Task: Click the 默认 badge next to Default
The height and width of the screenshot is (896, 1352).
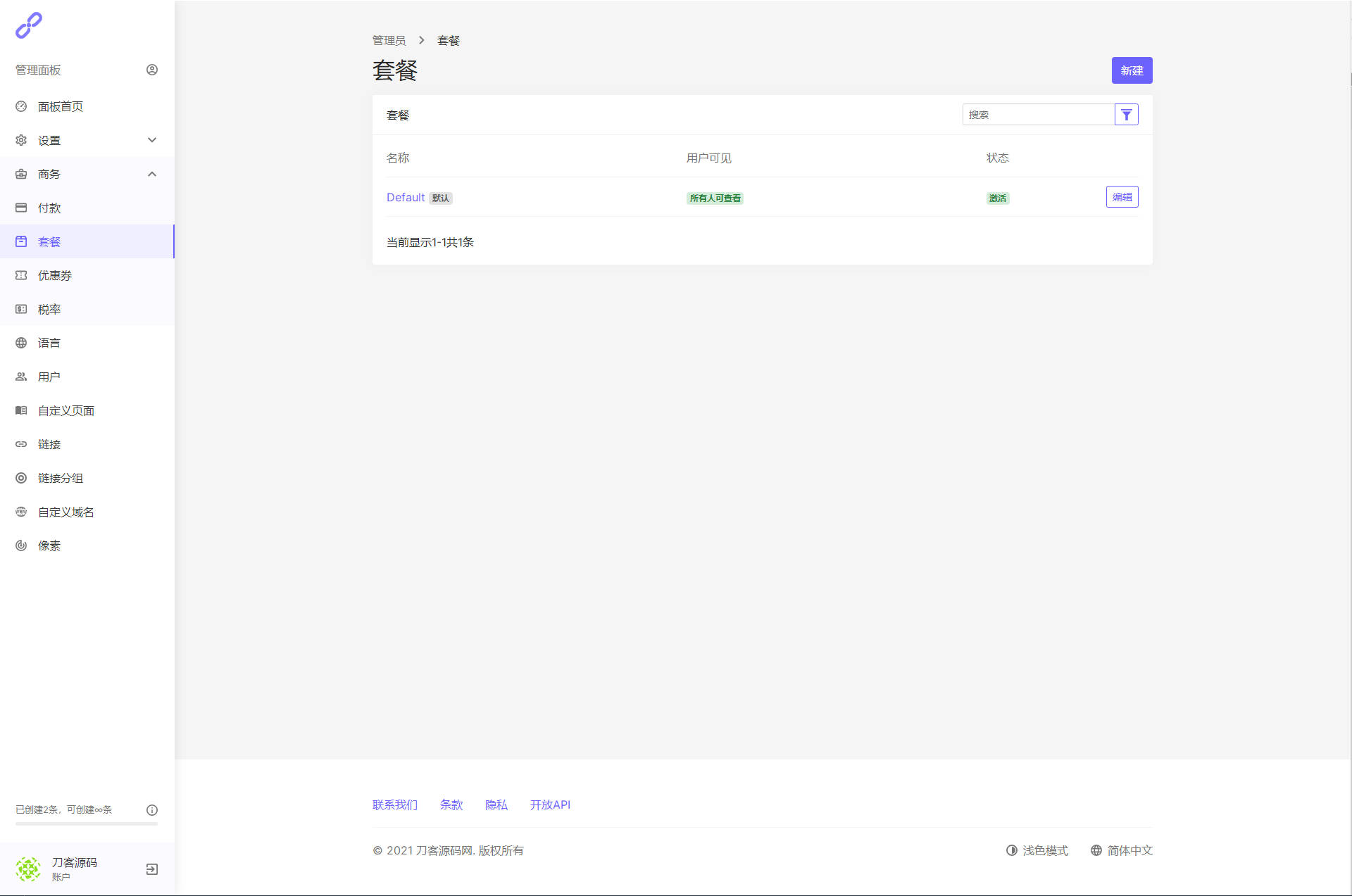Action: coord(441,198)
